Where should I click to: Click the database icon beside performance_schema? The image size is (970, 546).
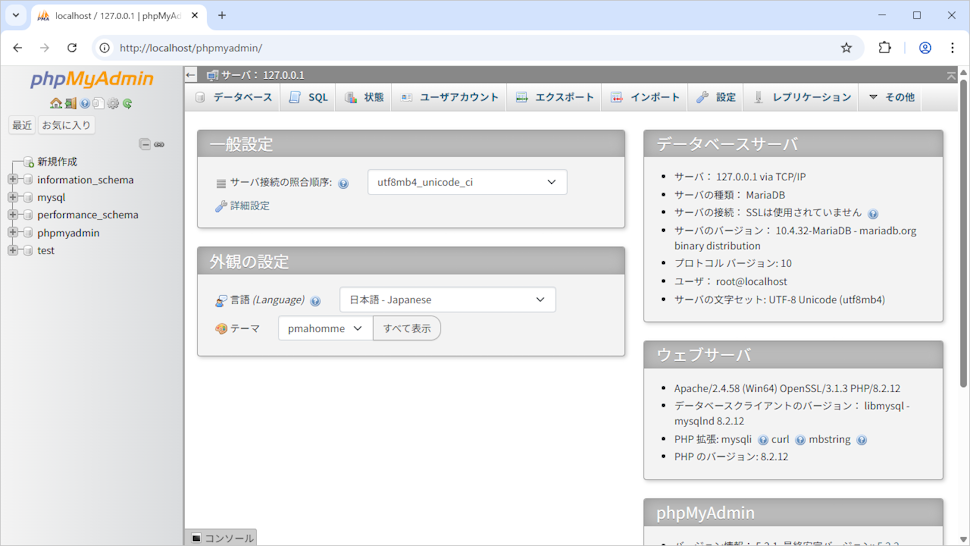(x=28, y=215)
